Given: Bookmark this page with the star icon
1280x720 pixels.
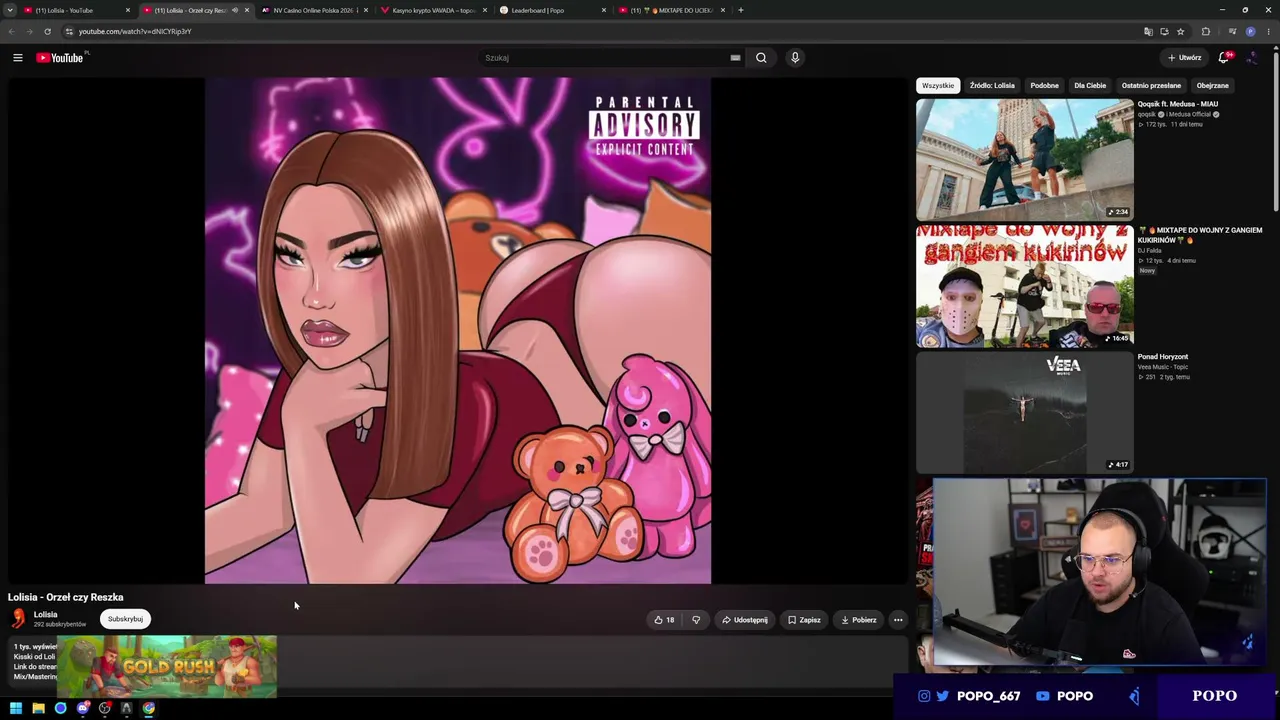Looking at the screenshot, I should [1181, 31].
